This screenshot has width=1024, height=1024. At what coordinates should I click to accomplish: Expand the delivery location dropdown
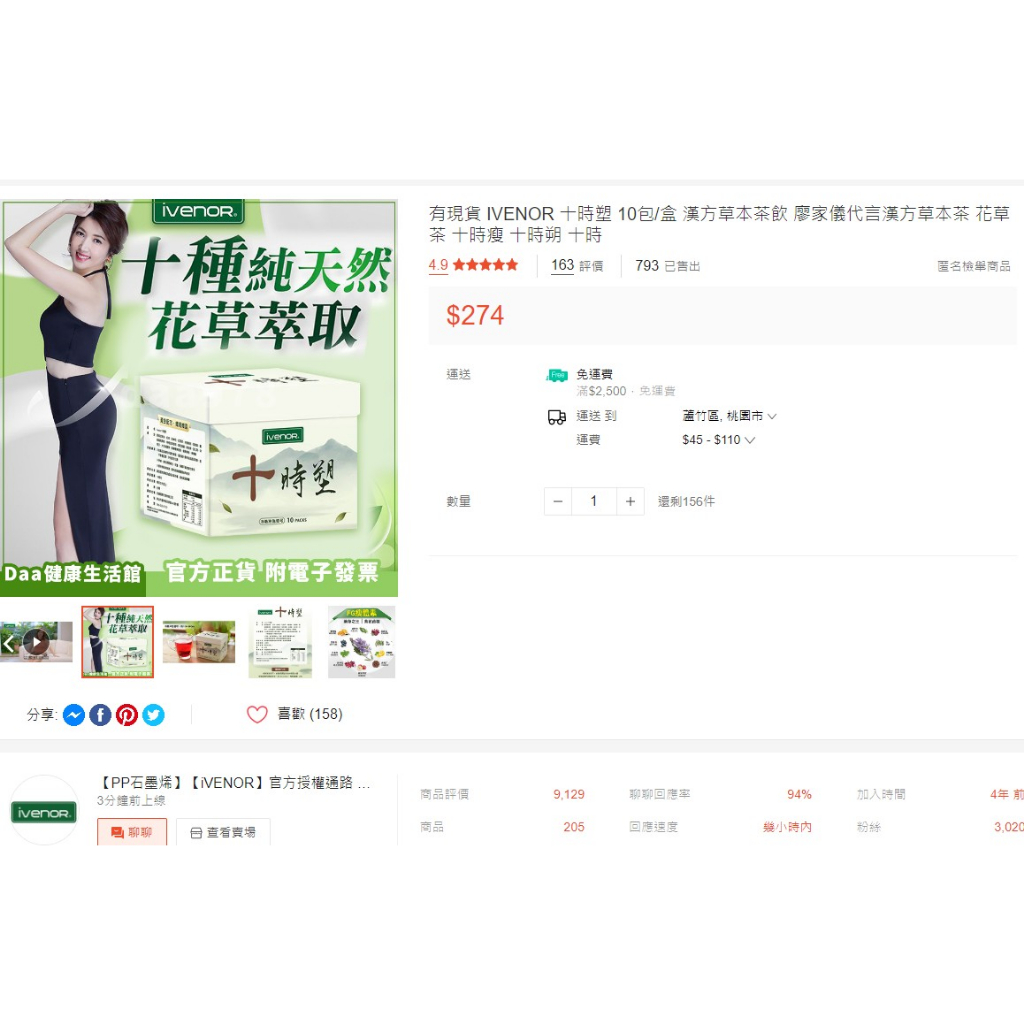click(x=729, y=416)
